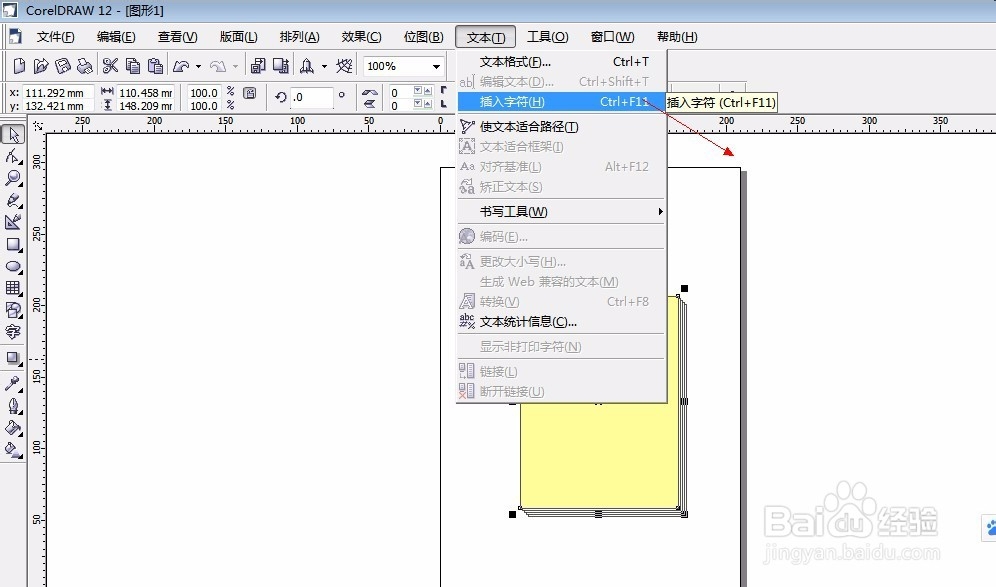Expand the application launcher dropdown arrow
Image resolution: width=996 pixels, height=587 pixels.
click(x=324, y=66)
